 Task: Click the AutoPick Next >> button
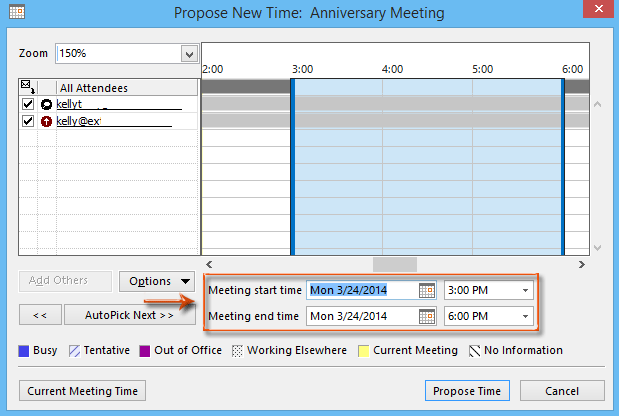130,314
